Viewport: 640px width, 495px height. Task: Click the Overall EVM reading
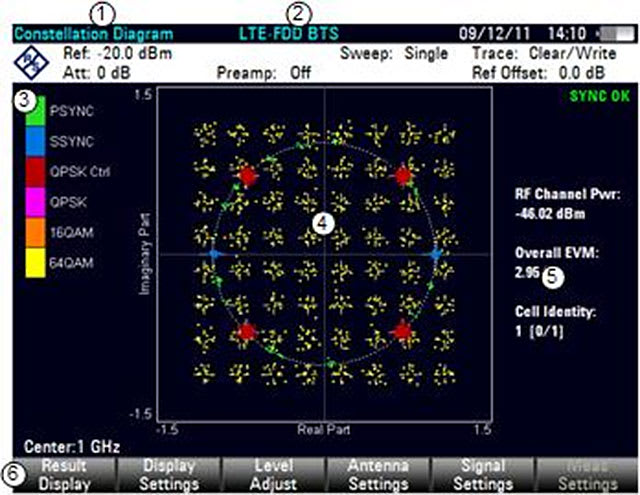[x=556, y=262]
